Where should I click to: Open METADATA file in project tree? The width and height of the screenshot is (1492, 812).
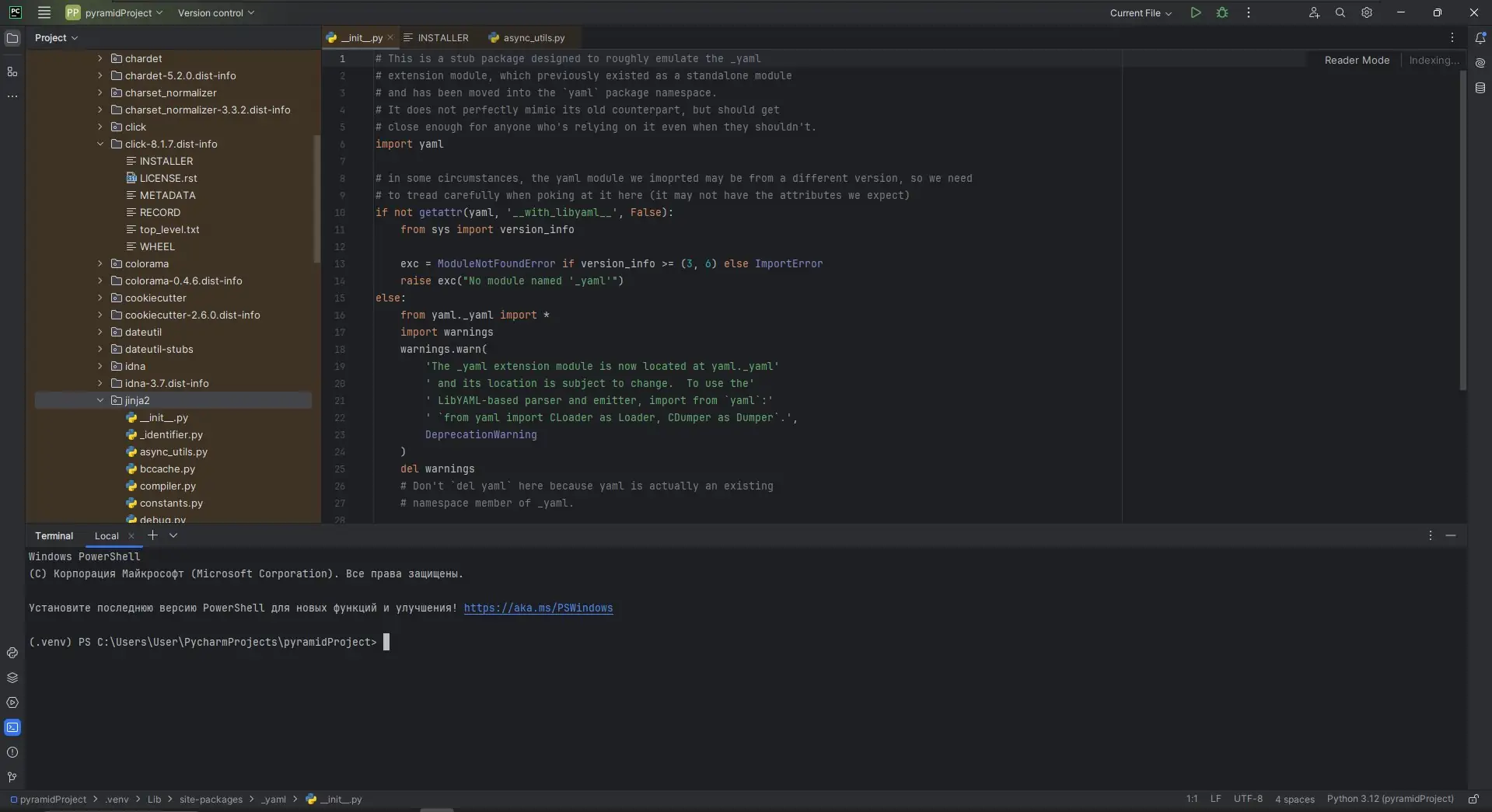coord(167,195)
